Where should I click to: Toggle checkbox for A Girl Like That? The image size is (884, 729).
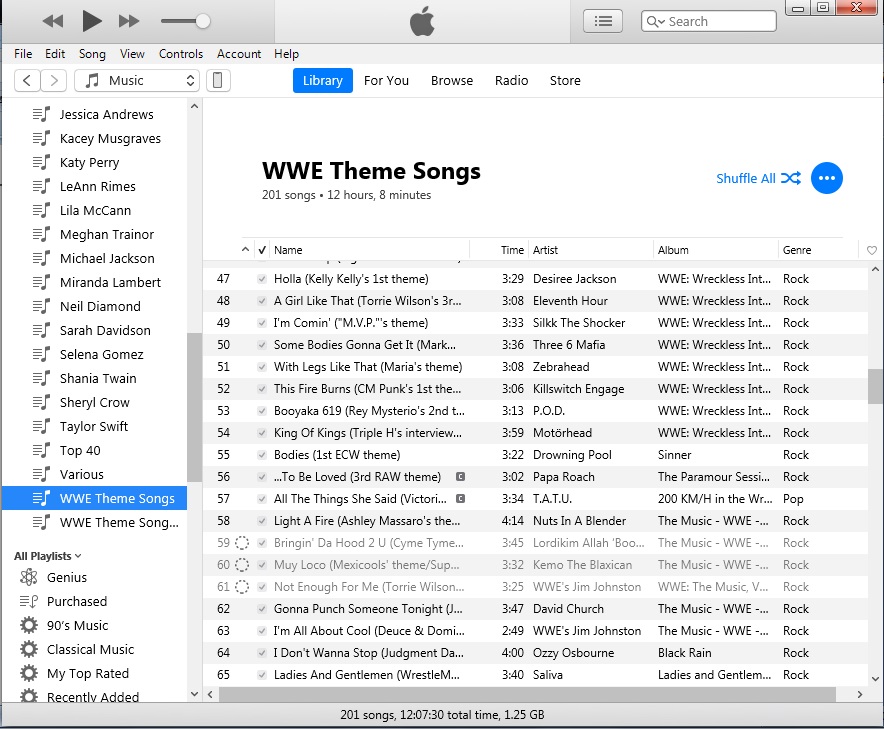(x=262, y=301)
